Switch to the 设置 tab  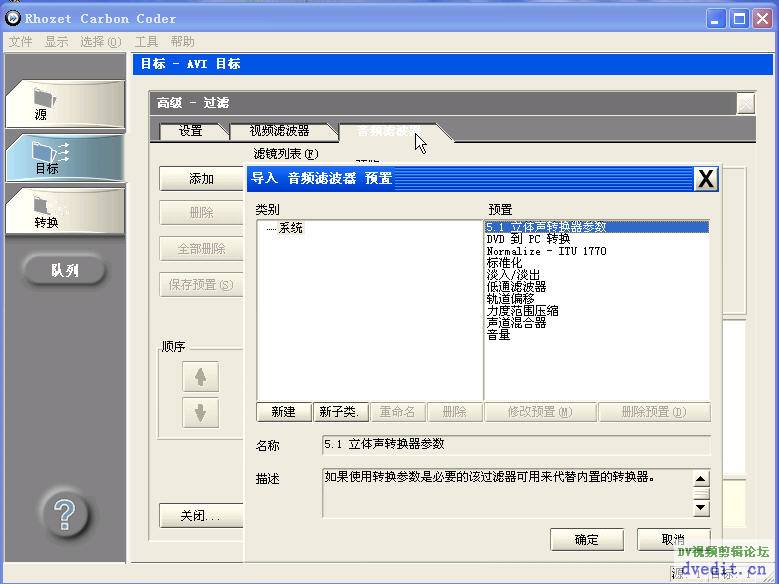191,131
